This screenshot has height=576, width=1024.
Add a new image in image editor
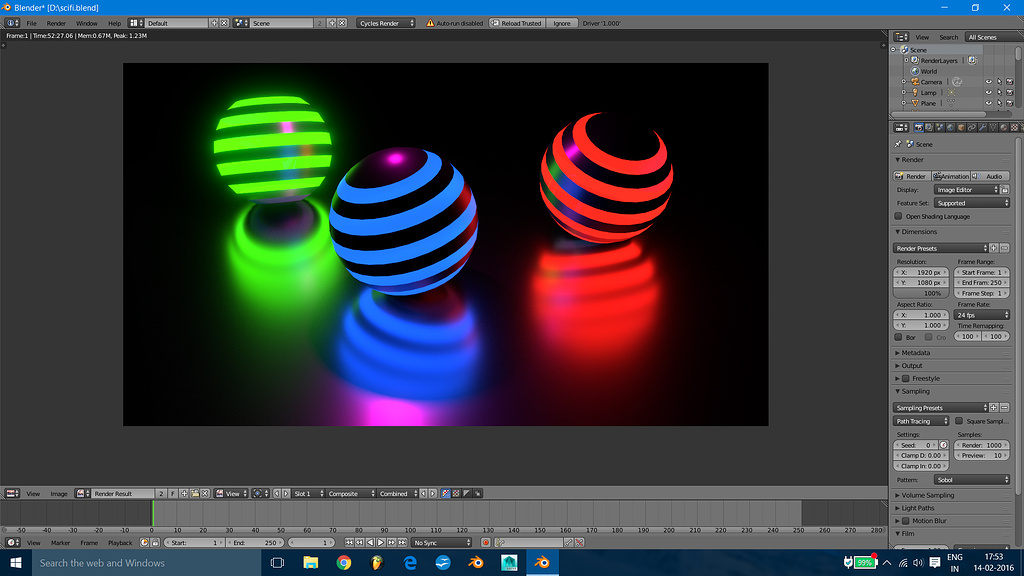click(184, 494)
